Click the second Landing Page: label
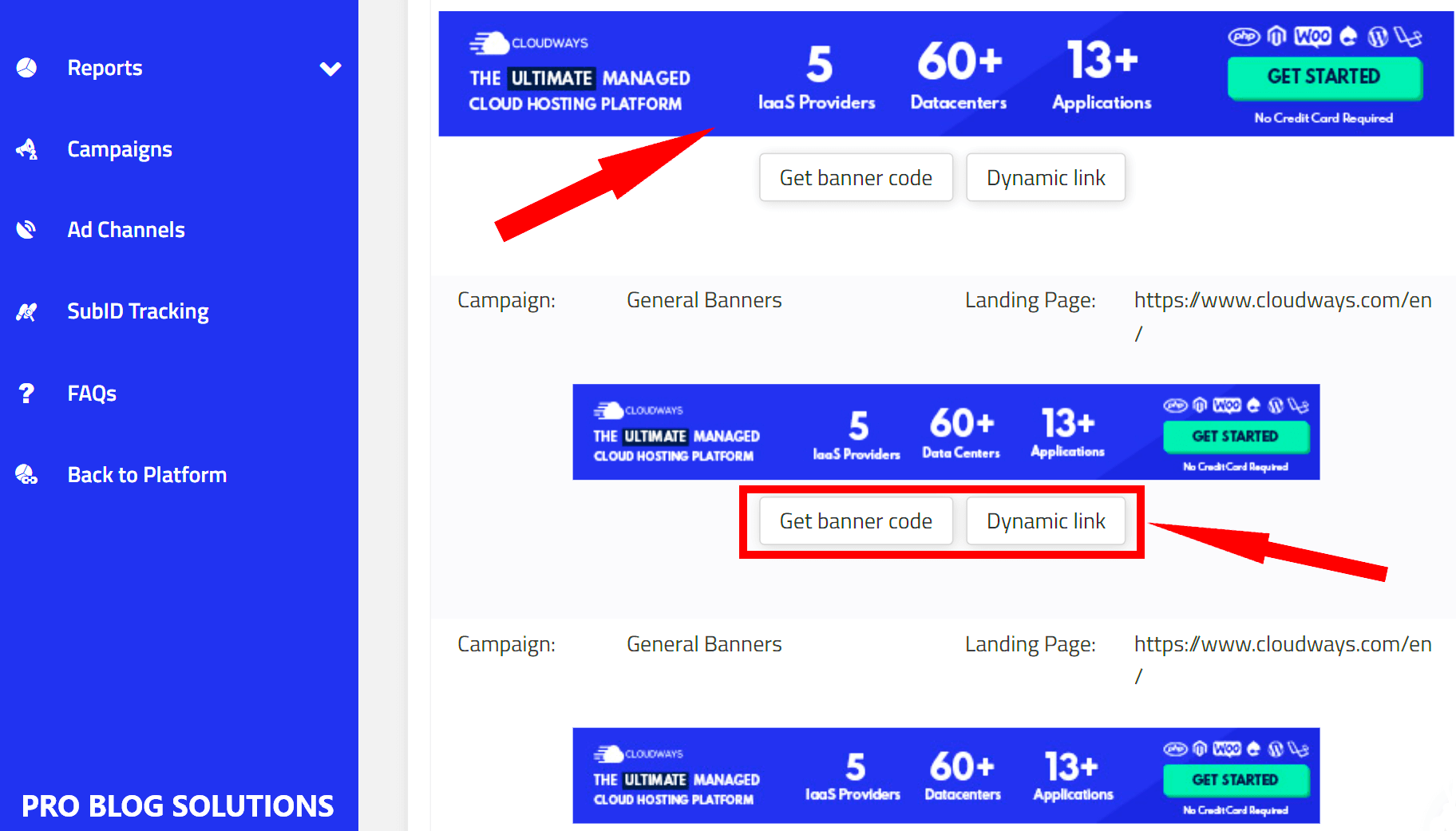The height and width of the screenshot is (831, 1456). pos(1030,645)
